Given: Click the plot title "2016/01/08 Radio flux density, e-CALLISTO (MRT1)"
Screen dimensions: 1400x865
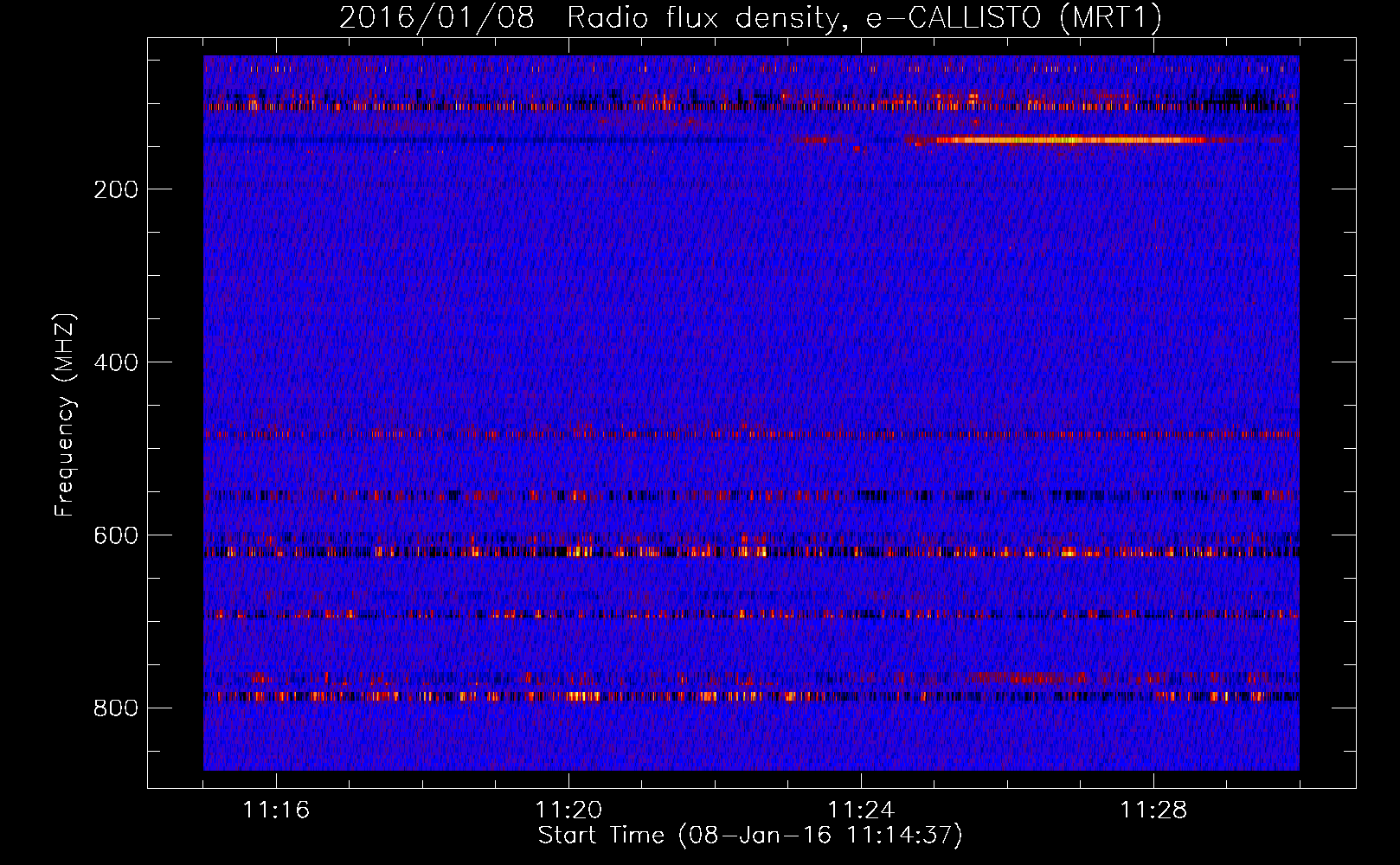Looking at the screenshot, I should tap(750, 17).
